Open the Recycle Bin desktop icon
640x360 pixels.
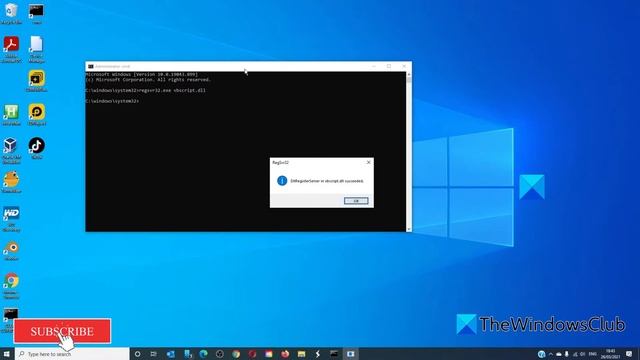click(x=11, y=13)
